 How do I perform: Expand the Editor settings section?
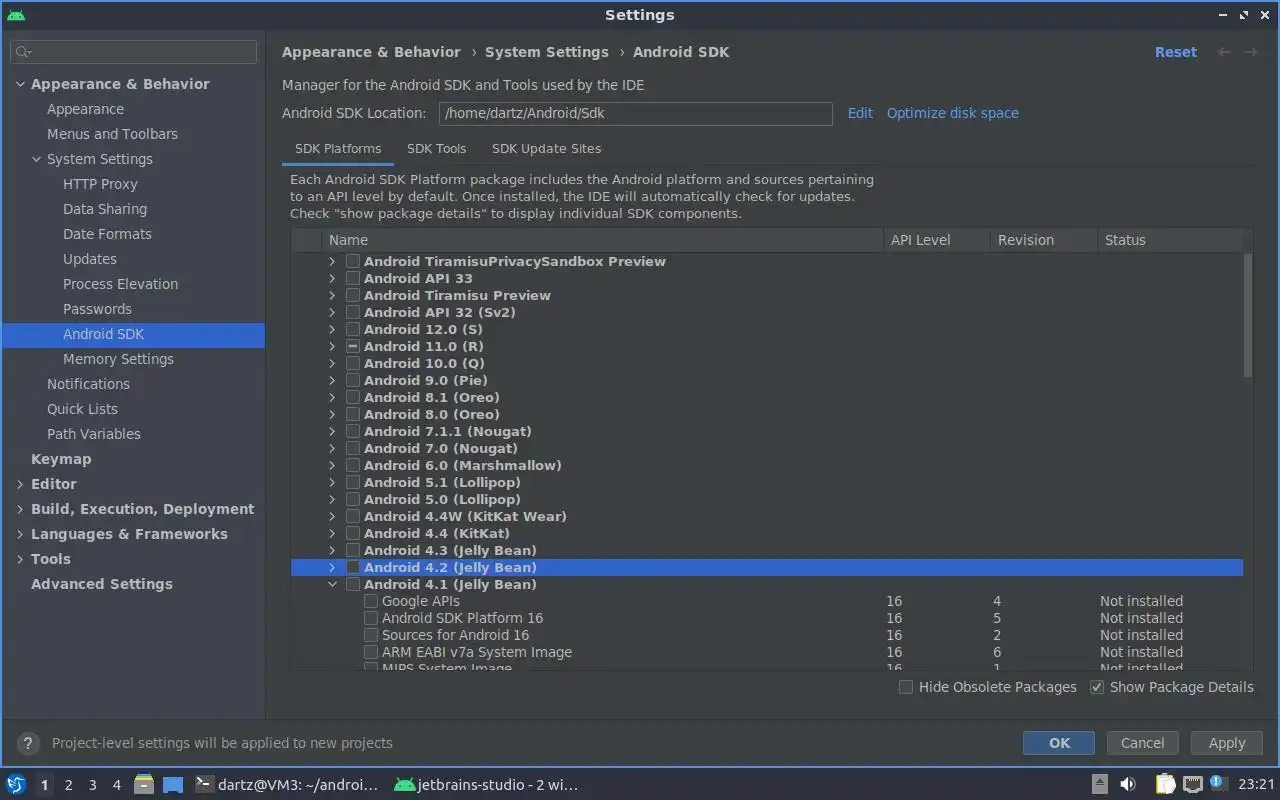tap(20, 484)
